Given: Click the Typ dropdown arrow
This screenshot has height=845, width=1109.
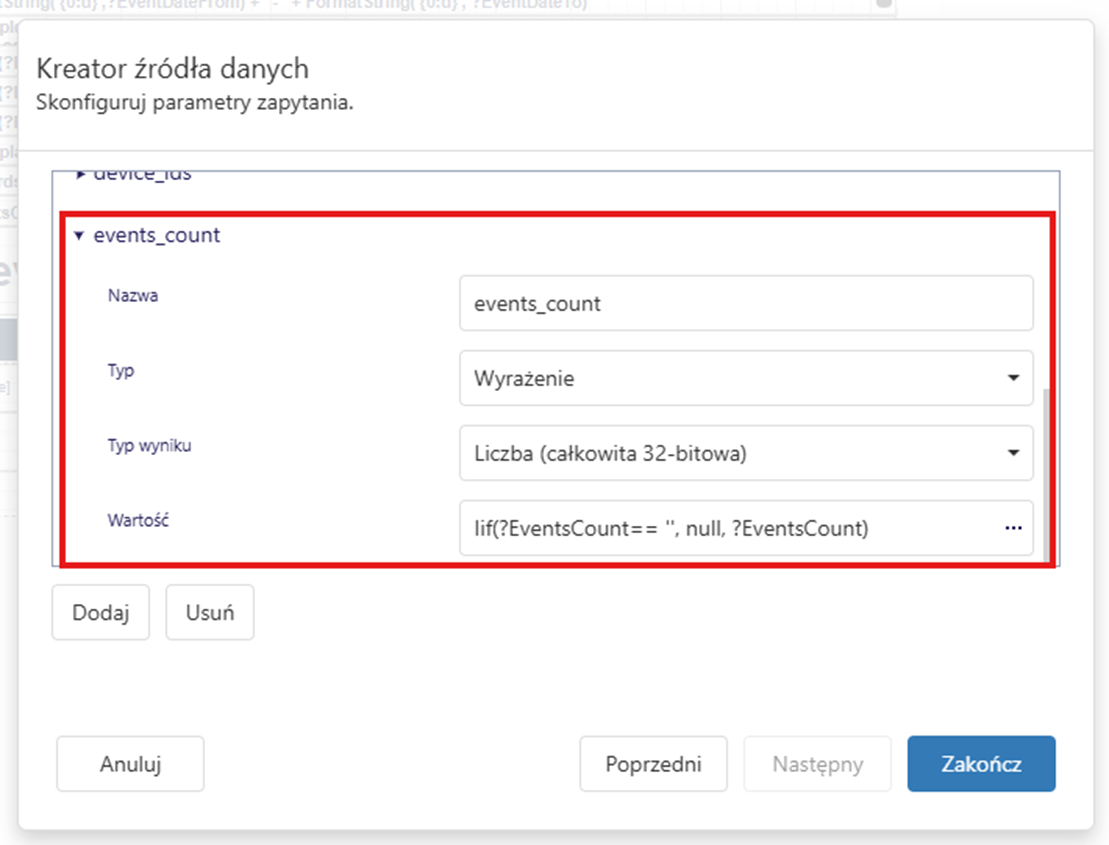Looking at the screenshot, I should coord(1013,379).
